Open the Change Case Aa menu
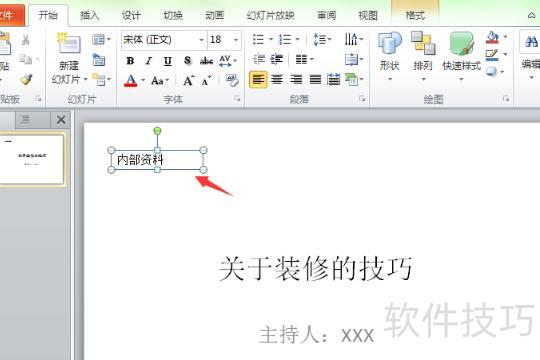 [157, 81]
